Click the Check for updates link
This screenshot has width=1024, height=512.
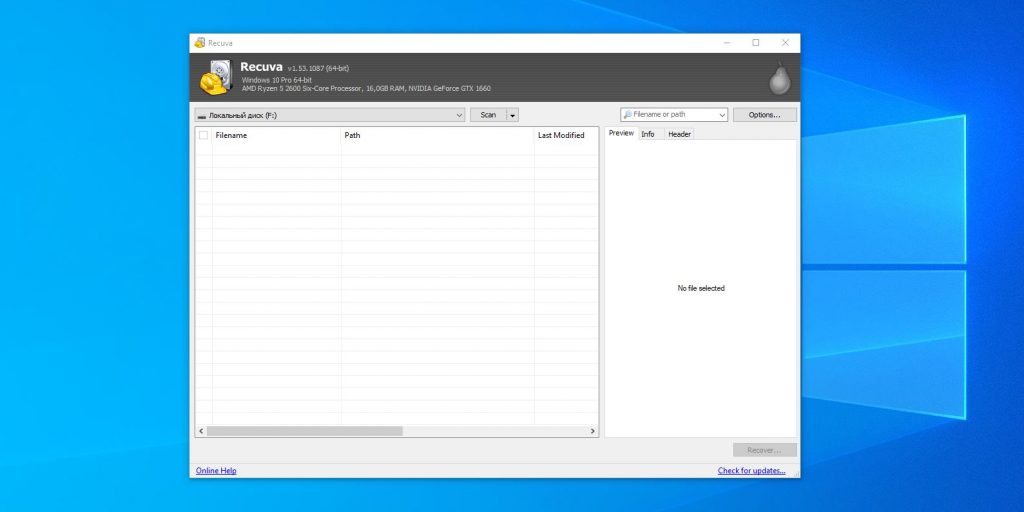click(751, 470)
